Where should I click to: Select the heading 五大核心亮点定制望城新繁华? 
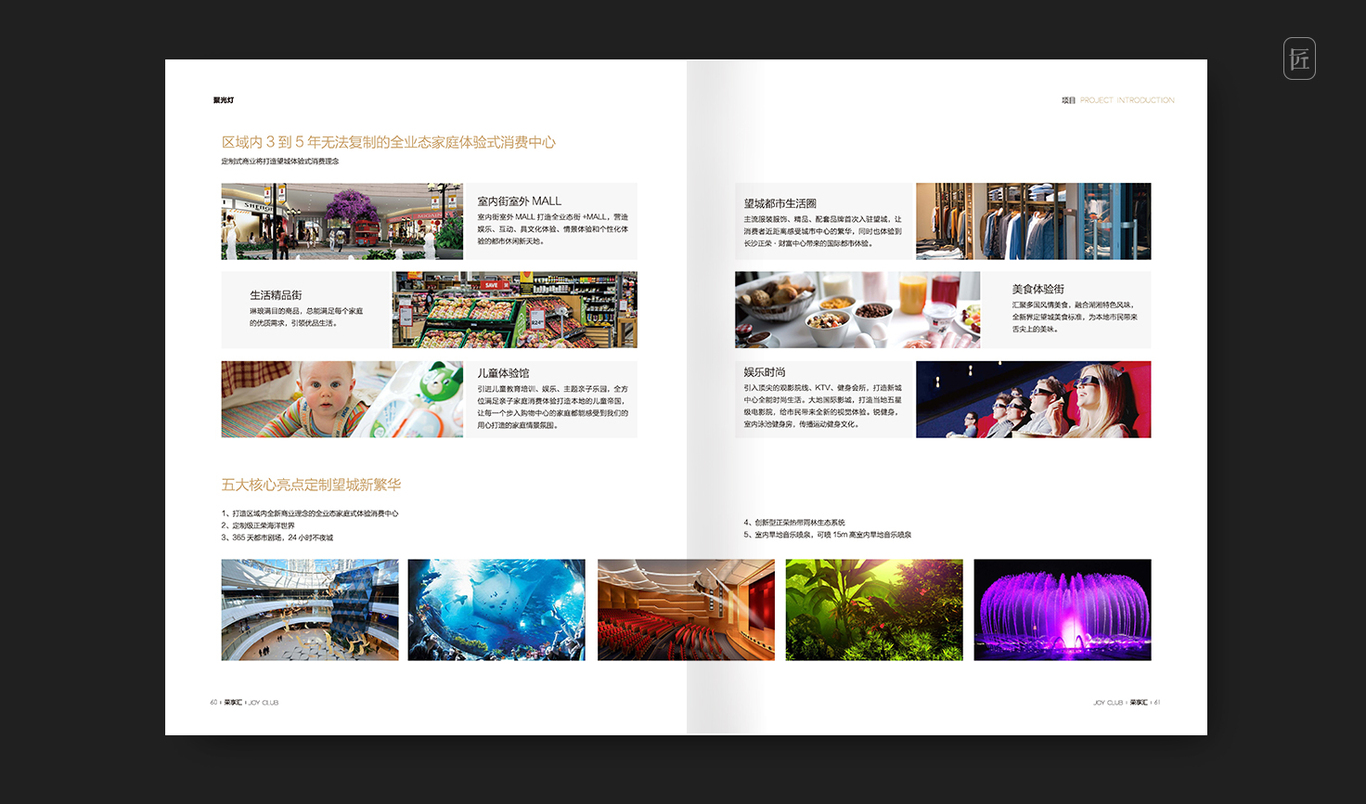click(x=311, y=485)
